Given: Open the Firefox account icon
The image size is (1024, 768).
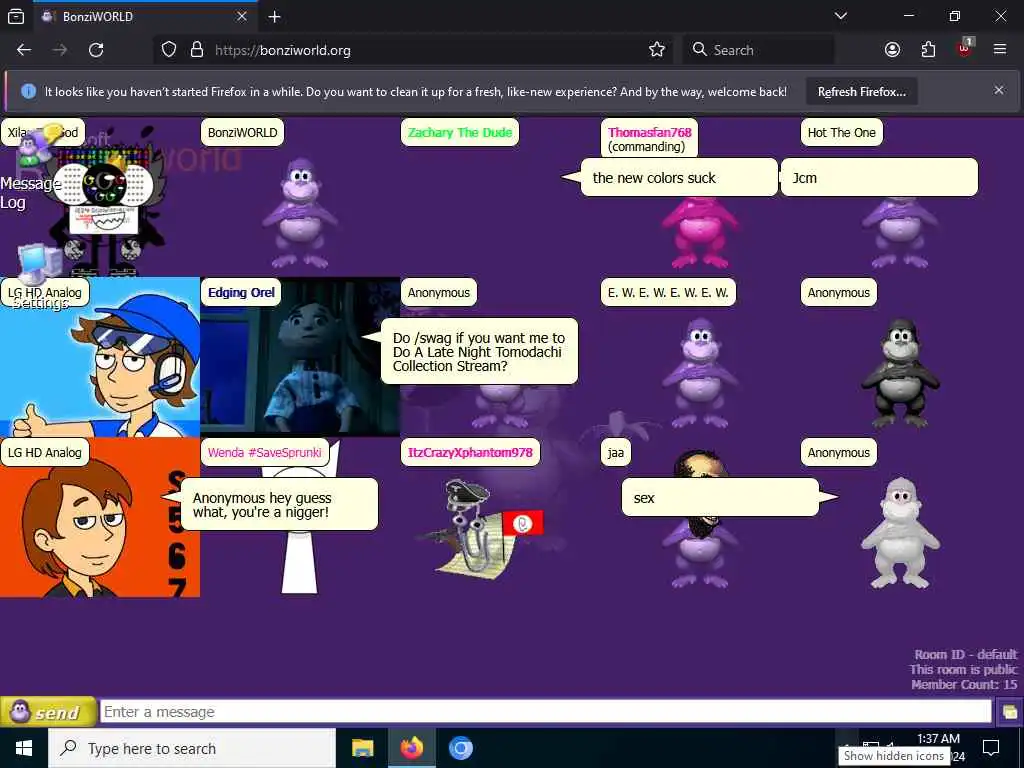Looking at the screenshot, I should [892, 50].
